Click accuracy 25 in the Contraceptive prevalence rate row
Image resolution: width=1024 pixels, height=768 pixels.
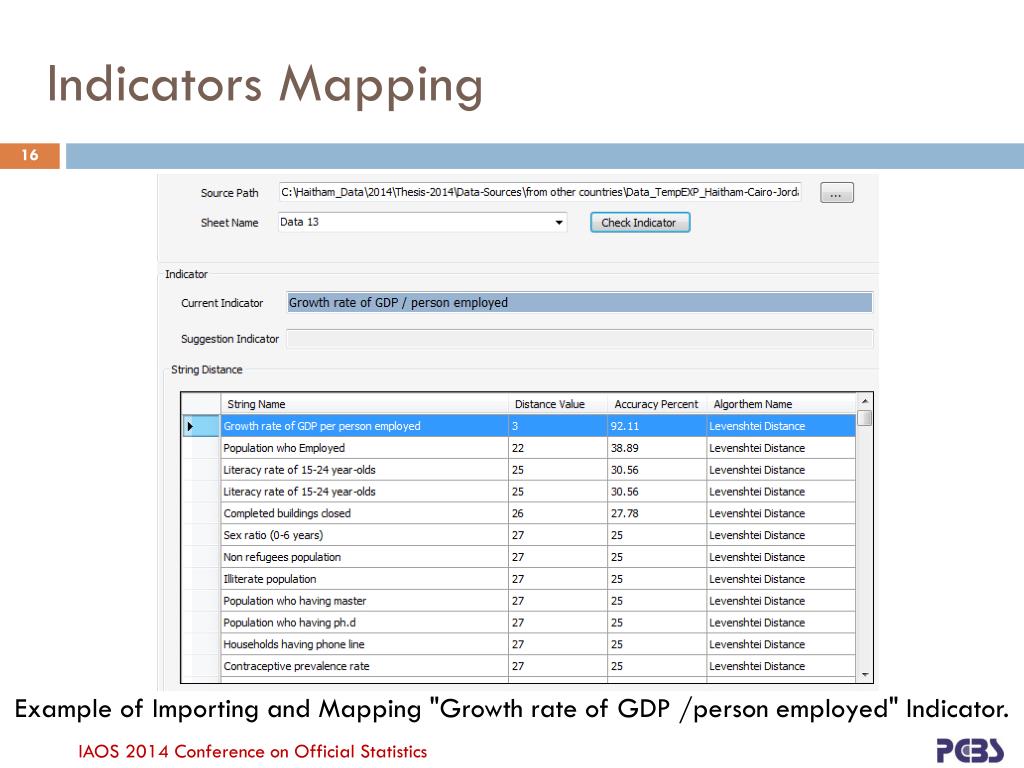657,666
